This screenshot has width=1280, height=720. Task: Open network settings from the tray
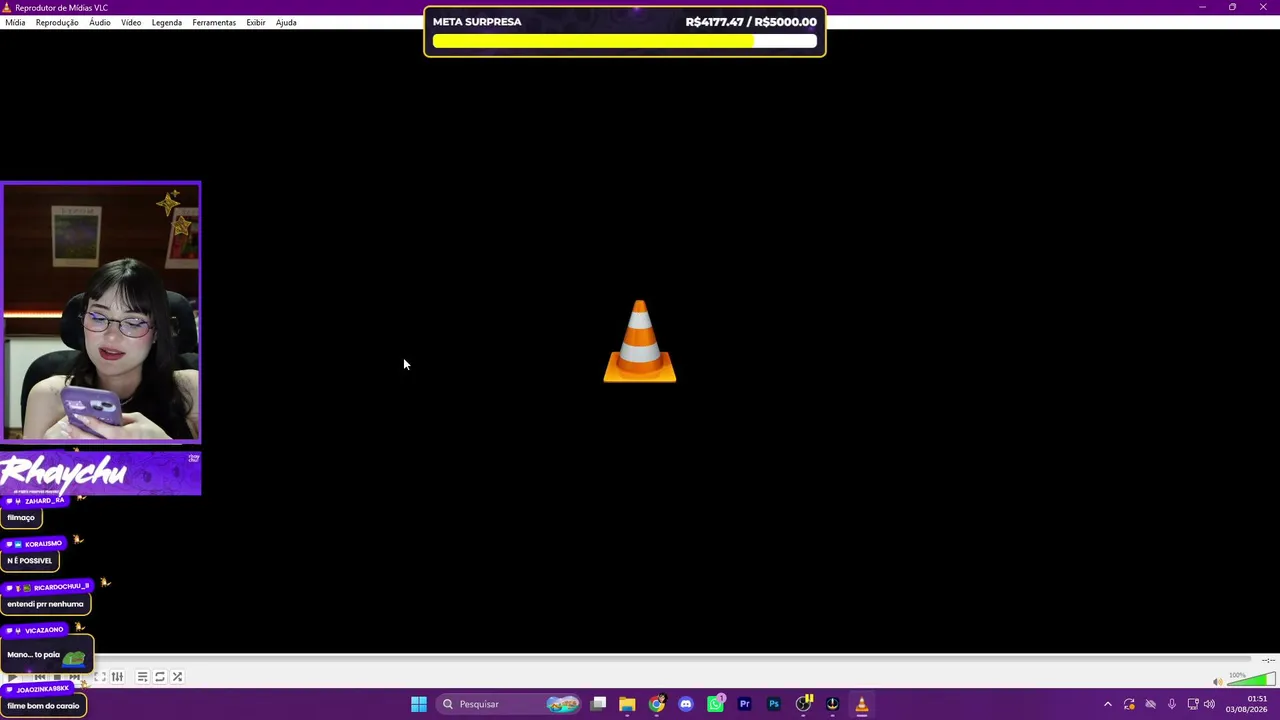tap(1192, 704)
